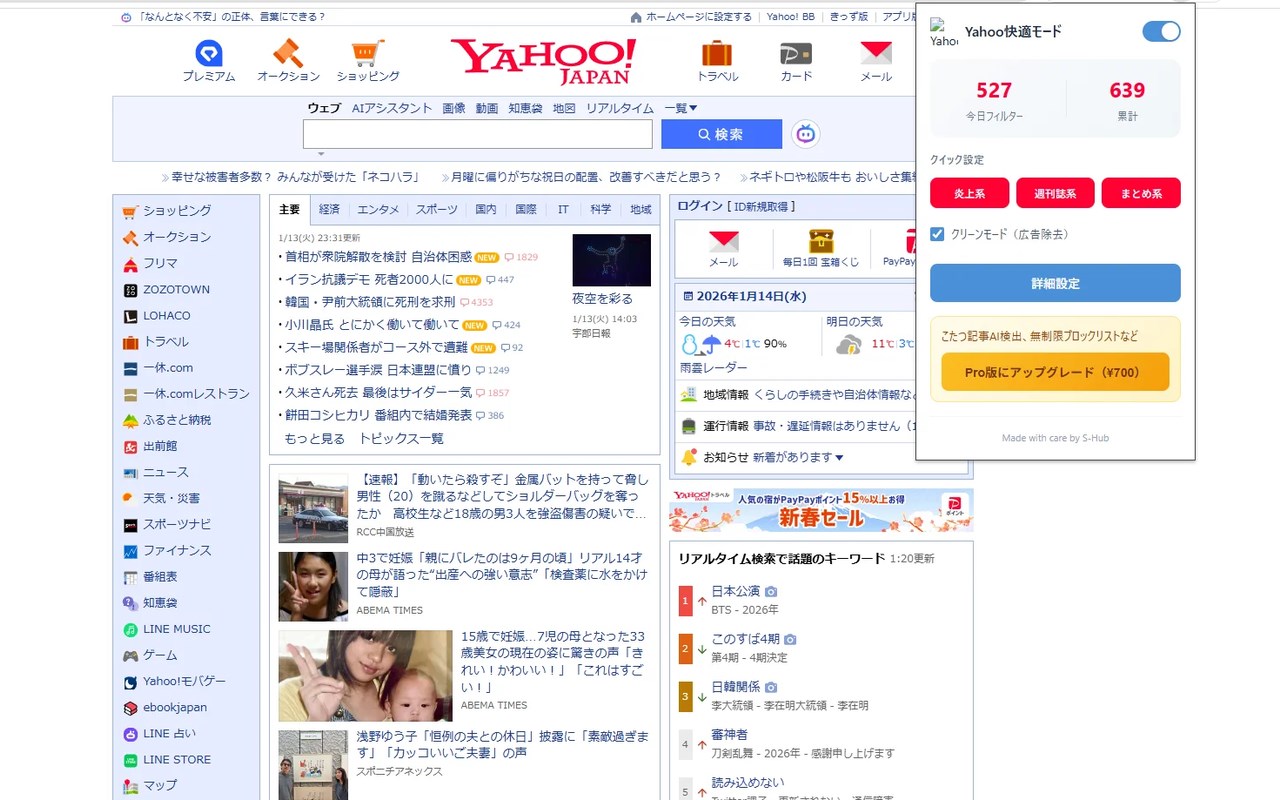The image size is (1280, 800).
Task: Switch to the 国内 news tab
Action: pos(486,209)
